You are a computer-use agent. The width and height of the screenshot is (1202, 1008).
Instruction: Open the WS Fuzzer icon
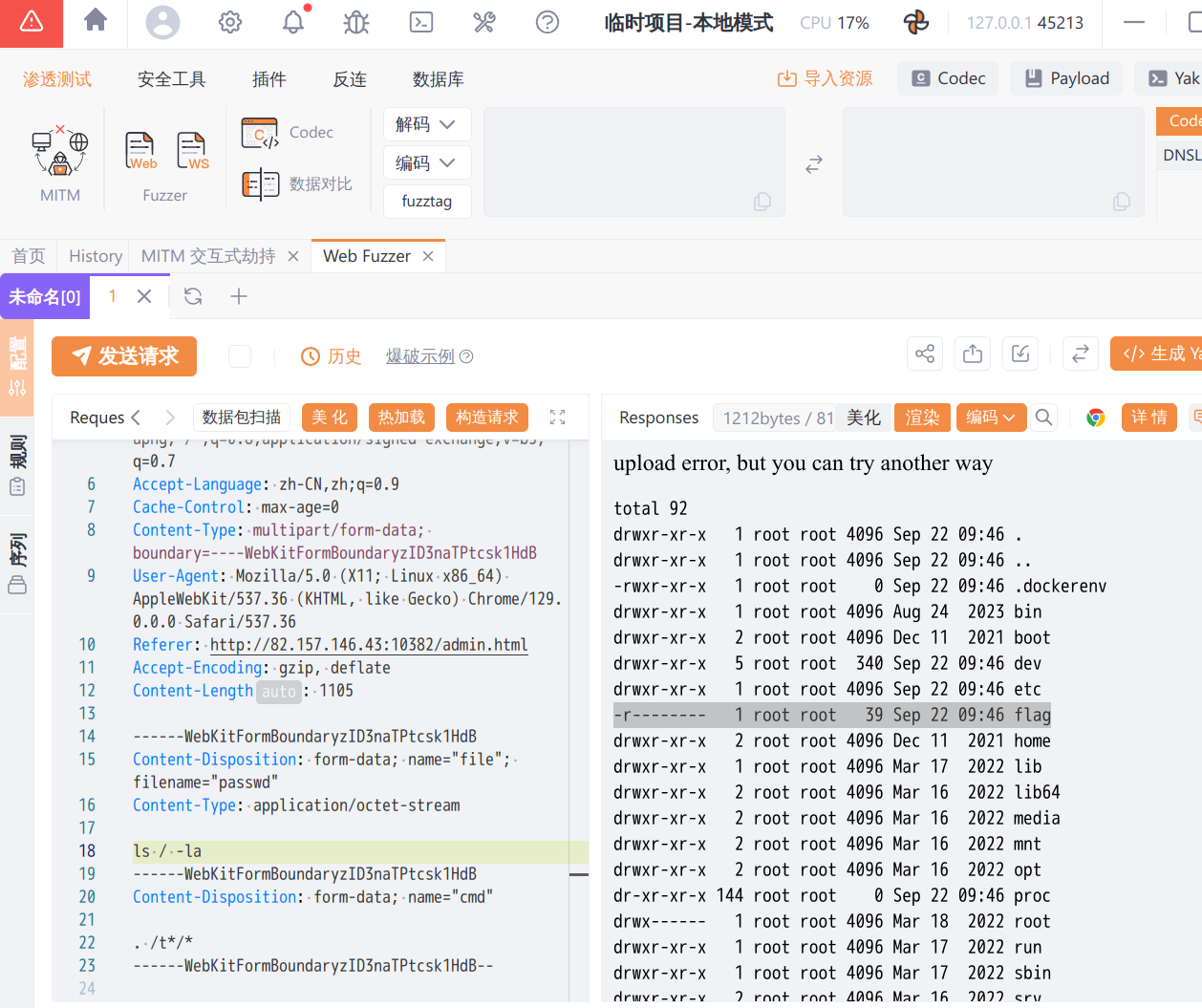pyautogui.click(x=192, y=151)
